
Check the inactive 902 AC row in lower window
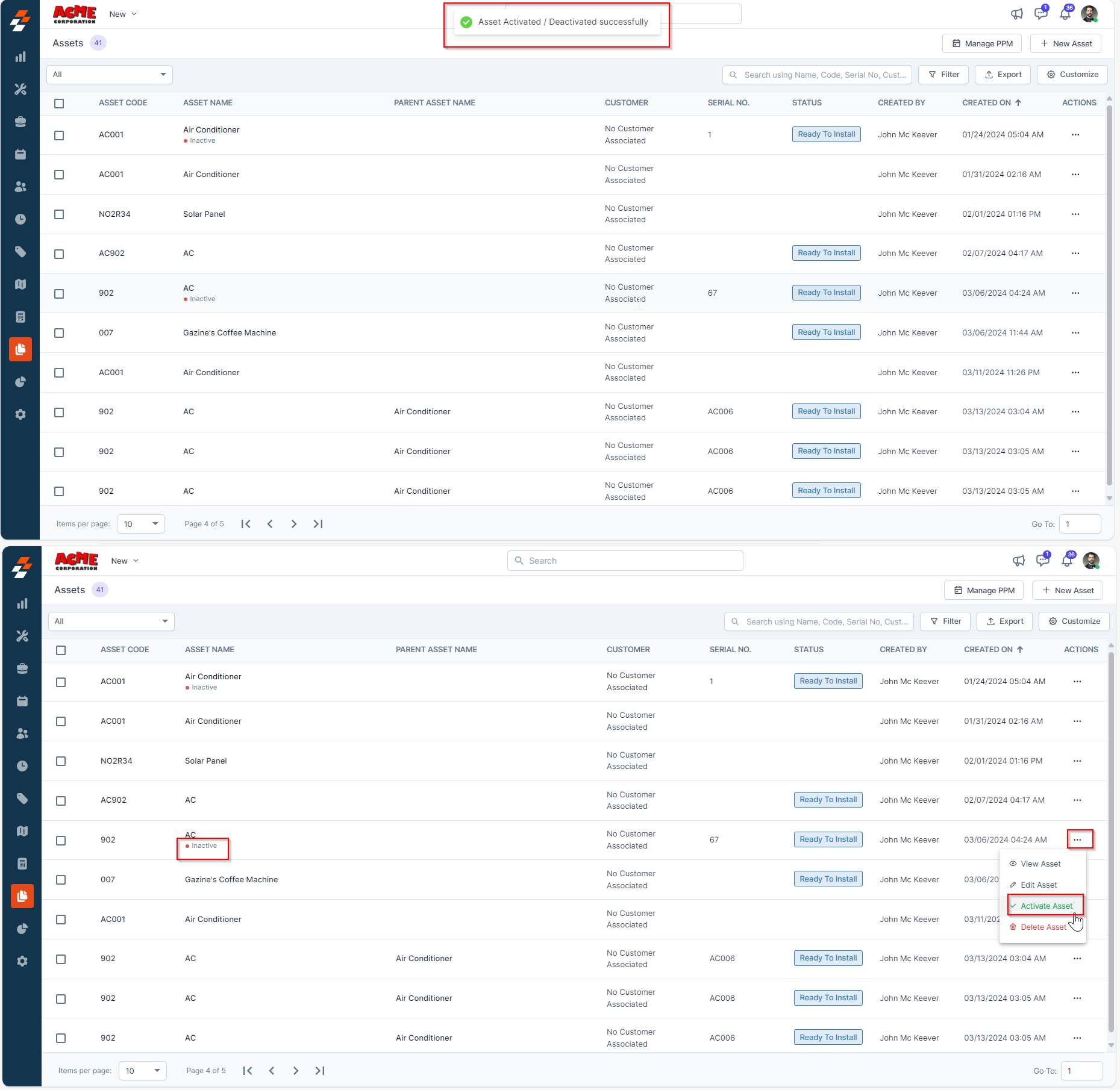coord(61,841)
